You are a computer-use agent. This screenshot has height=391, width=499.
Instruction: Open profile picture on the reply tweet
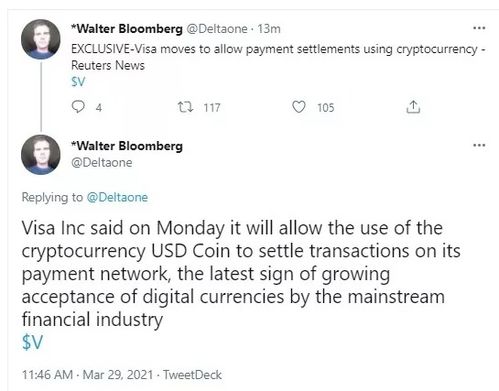pyautogui.click(x=41, y=155)
